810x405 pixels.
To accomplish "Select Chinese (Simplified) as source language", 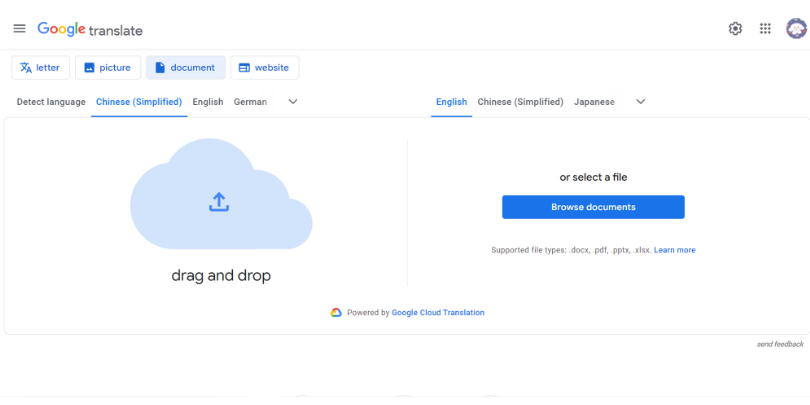I will [x=139, y=102].
